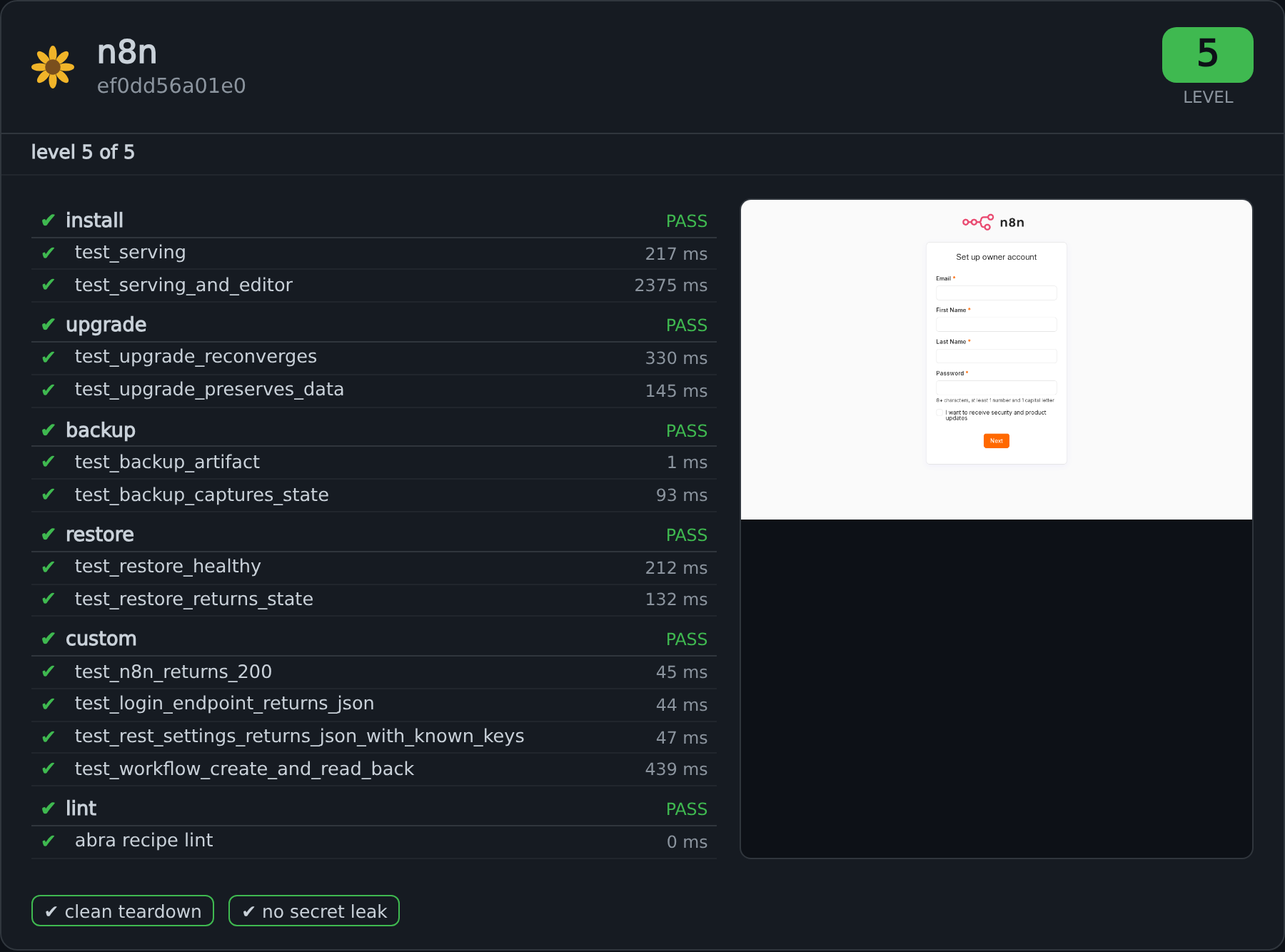
Task: Click the custom section heading
Action: (101, 639)
